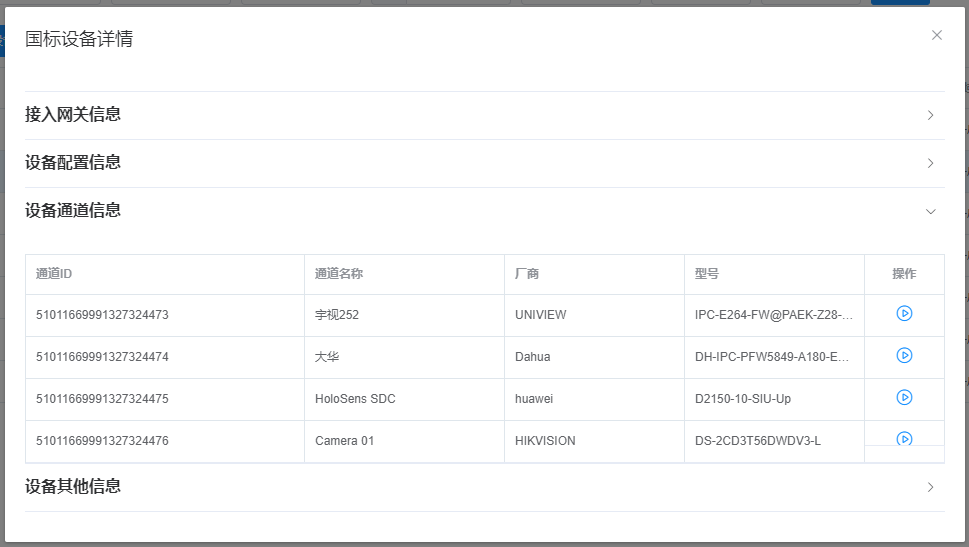Select channel ID 51011669991327324474

click(x=102, y=357)
